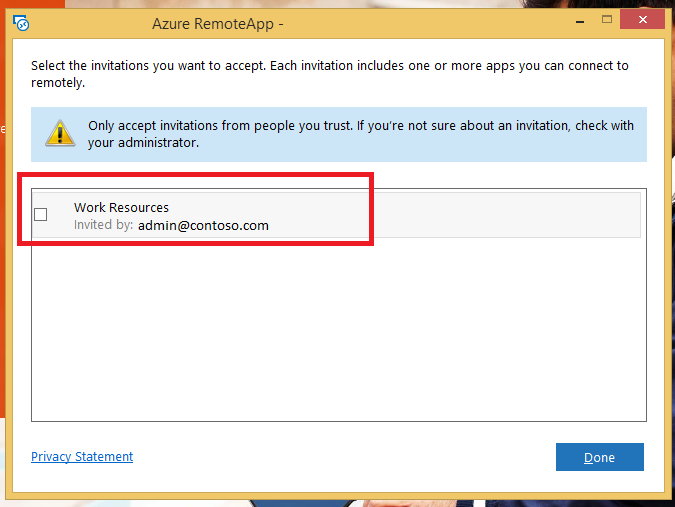Open the Privacy Statement link

82,456
